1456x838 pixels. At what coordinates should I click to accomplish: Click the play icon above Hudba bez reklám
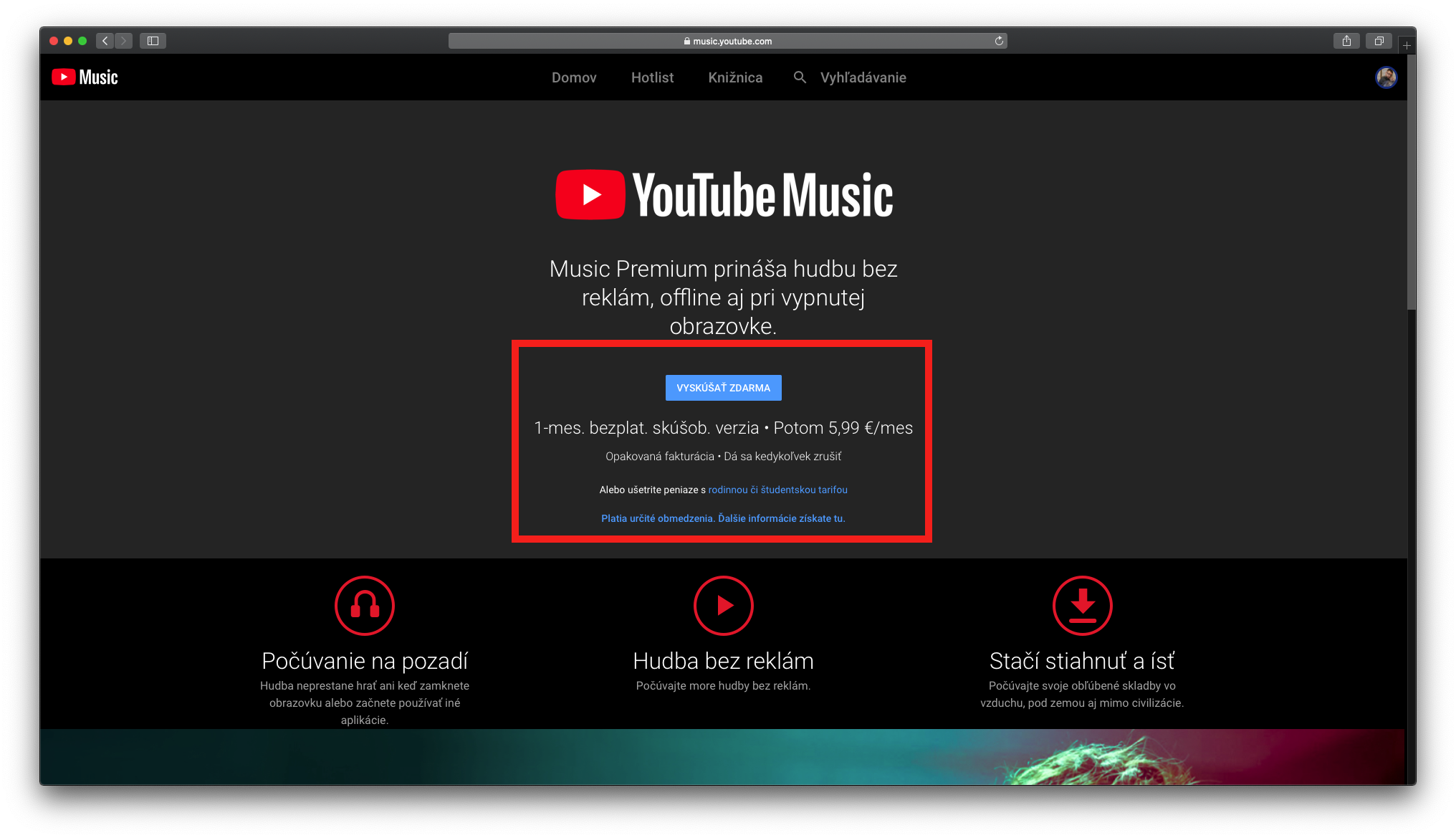pos(723,606)
